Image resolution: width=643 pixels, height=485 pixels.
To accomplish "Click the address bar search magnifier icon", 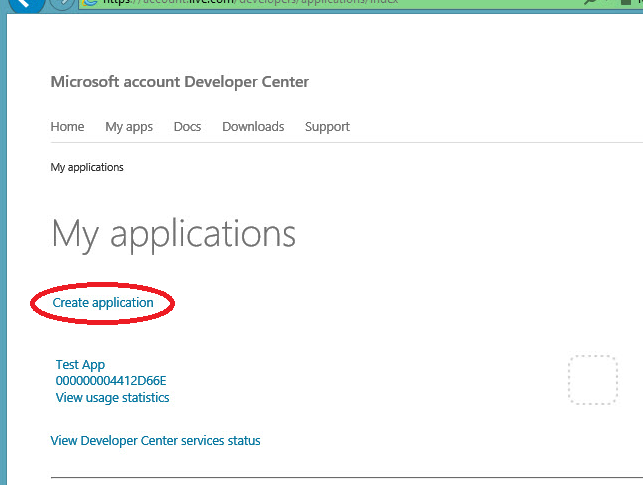I will tap(591, 2).
